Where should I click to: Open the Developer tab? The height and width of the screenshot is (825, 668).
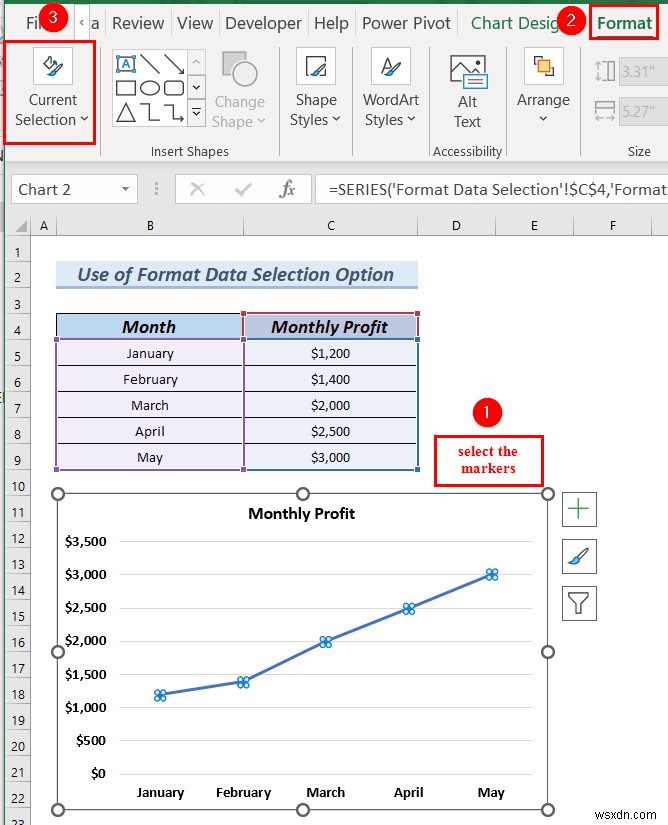point(263,23)
